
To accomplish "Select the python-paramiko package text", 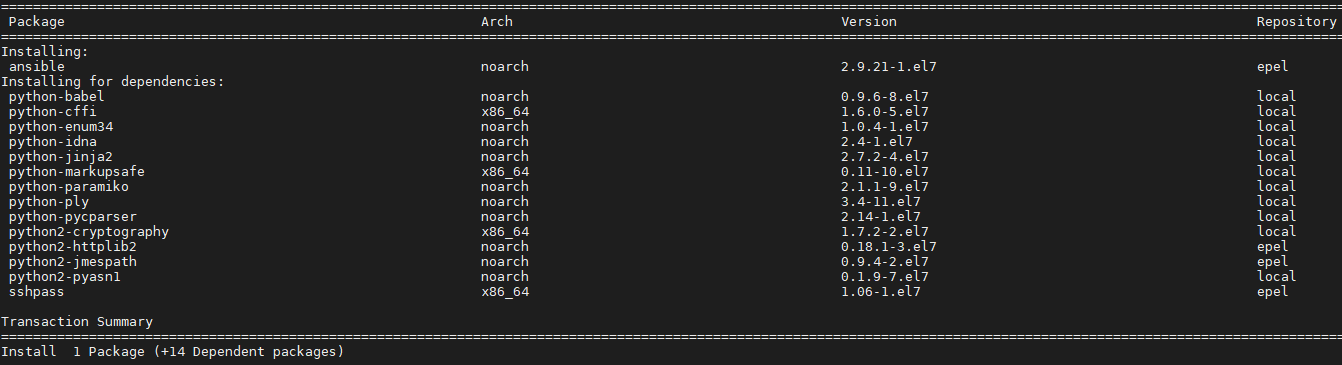I will point(69,187).
